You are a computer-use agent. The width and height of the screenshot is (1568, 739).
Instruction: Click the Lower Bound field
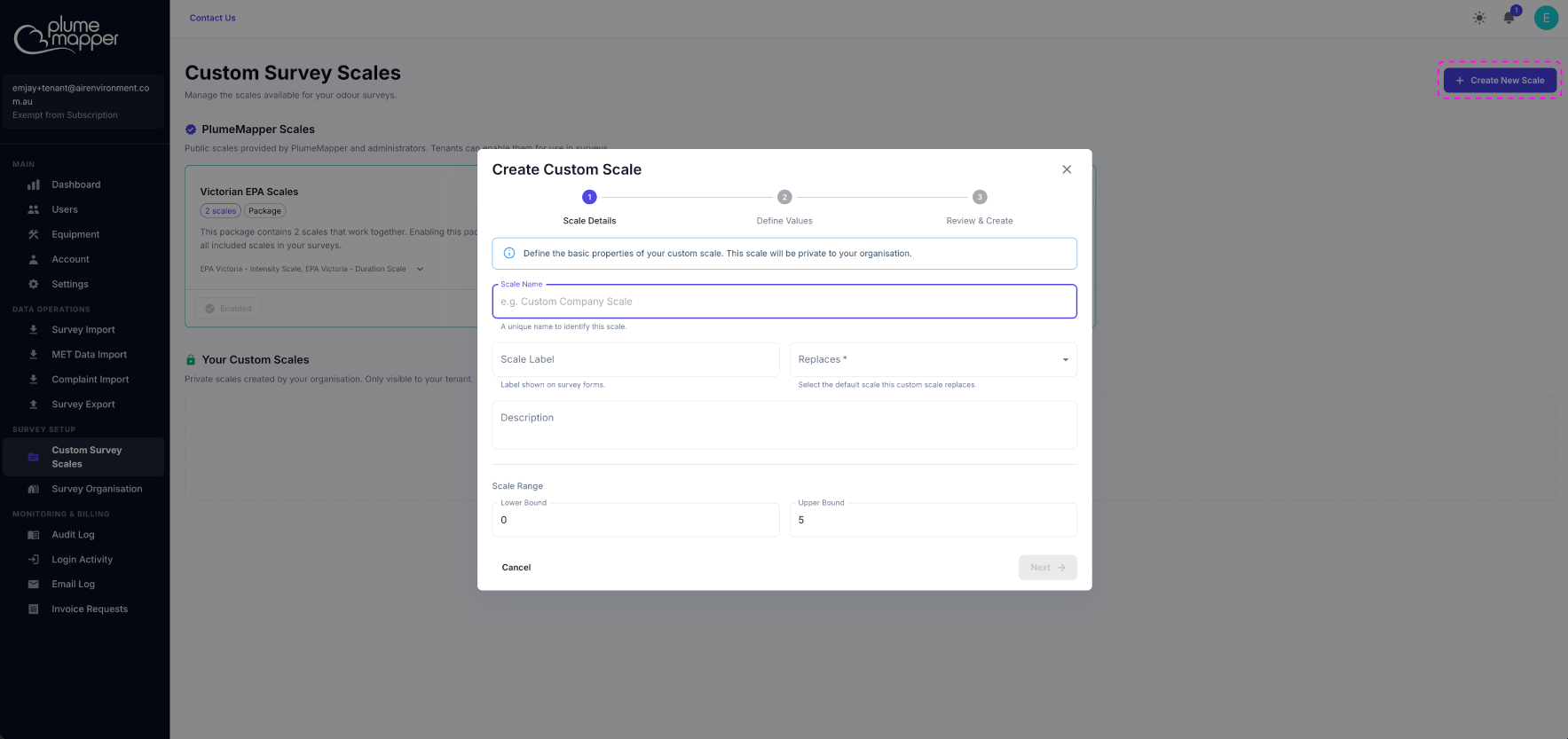coord(635,520)
